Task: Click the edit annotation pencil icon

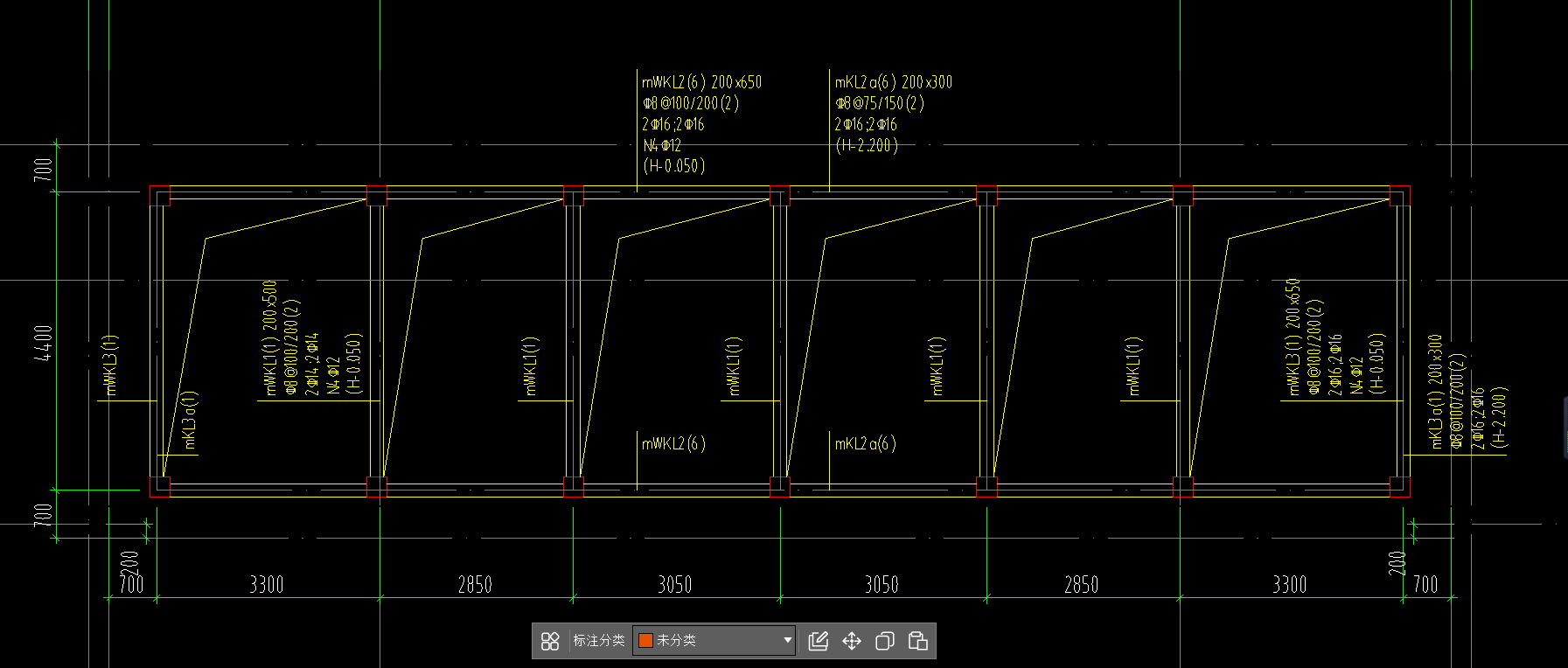Action: click(819, 641)
